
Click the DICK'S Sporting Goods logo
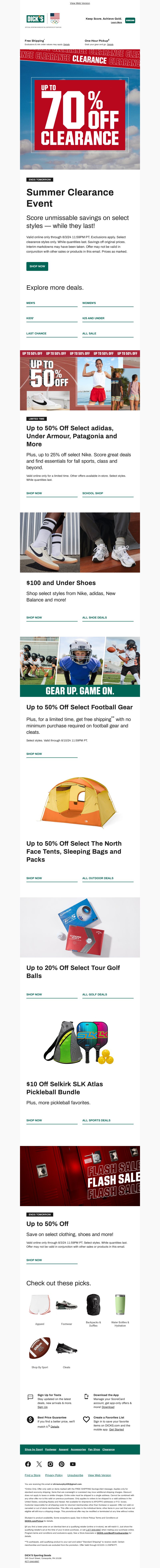pyautogui.click(x=35, y=19)
